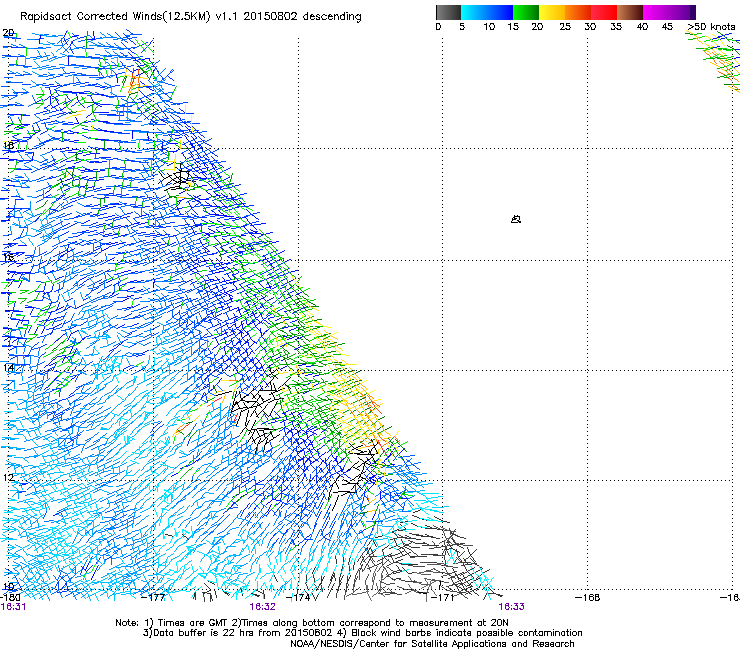This screenshot has width=740, height=650.
Task: Click the '10' legend scale label
Action: tap(489, 27)
